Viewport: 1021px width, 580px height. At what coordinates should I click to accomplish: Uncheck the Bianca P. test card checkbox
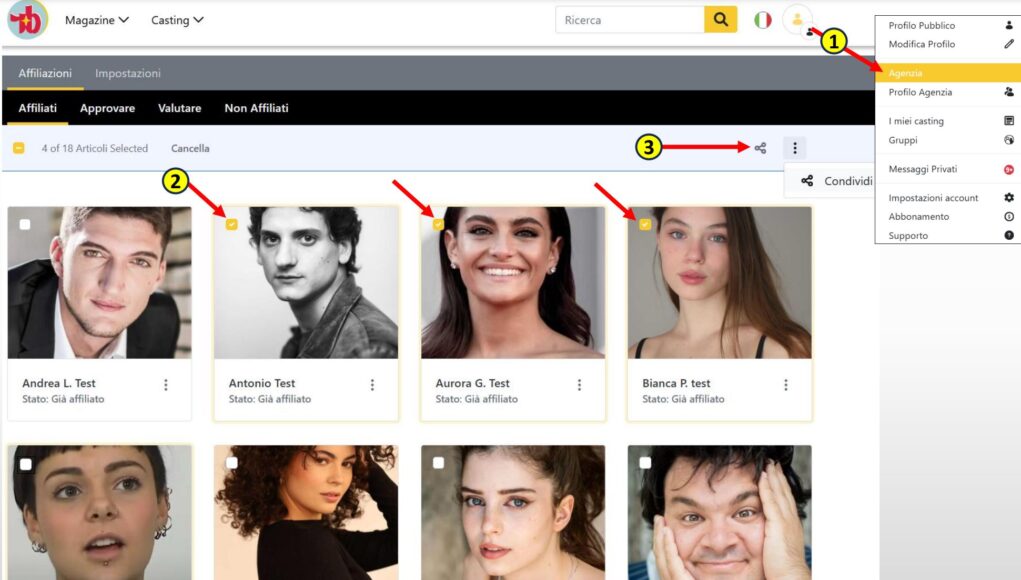pos(645,225)
